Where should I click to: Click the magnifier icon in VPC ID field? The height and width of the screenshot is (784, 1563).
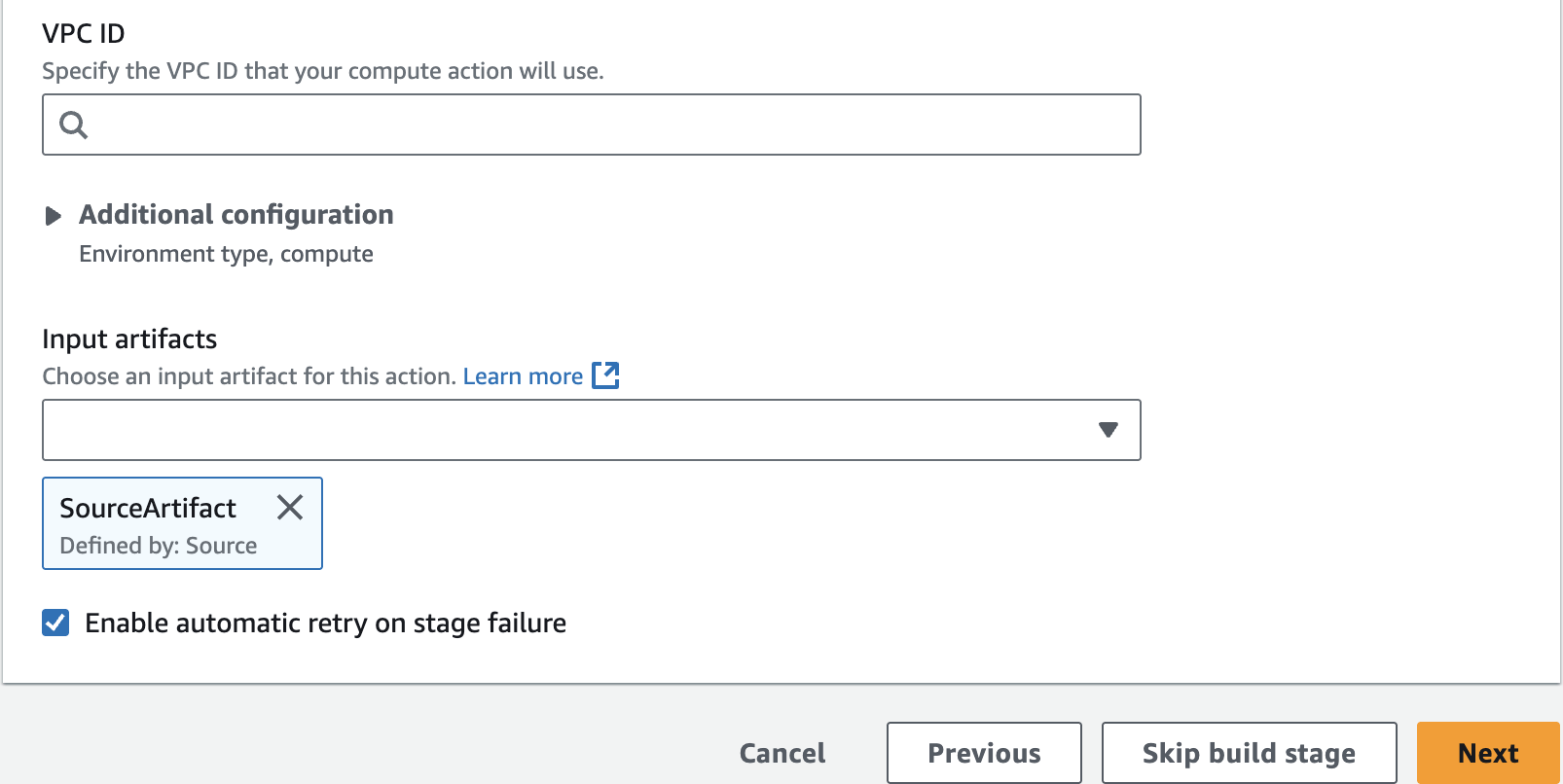tap(74, 125)
